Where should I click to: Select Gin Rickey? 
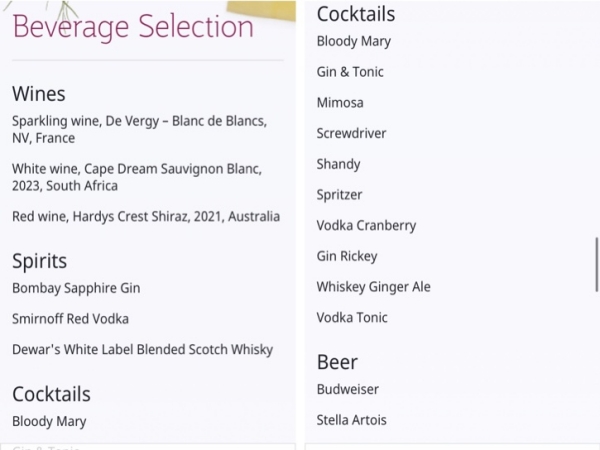click(347, 256)
